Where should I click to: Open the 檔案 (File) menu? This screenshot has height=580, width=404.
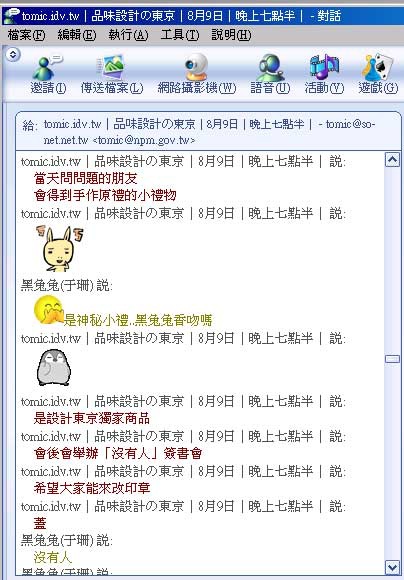(x=26, y=35)
